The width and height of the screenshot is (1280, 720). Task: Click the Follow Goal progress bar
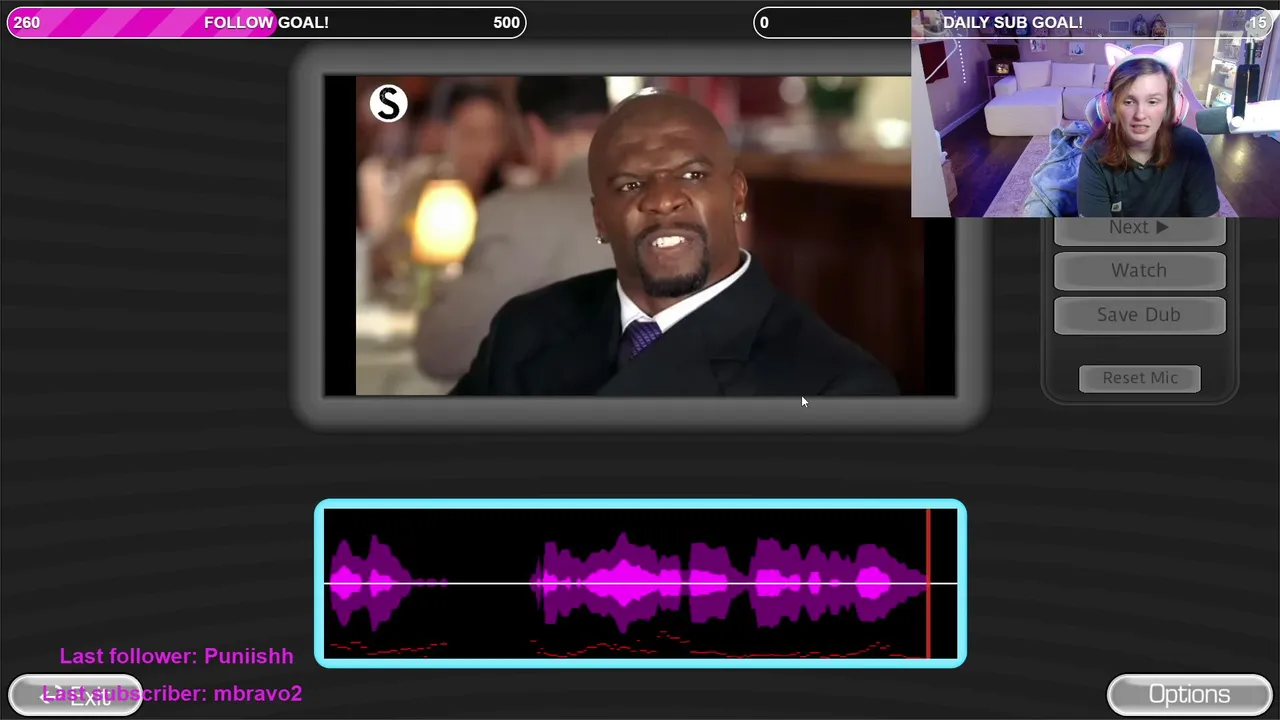pyautogui.click(x=266, y=22)
